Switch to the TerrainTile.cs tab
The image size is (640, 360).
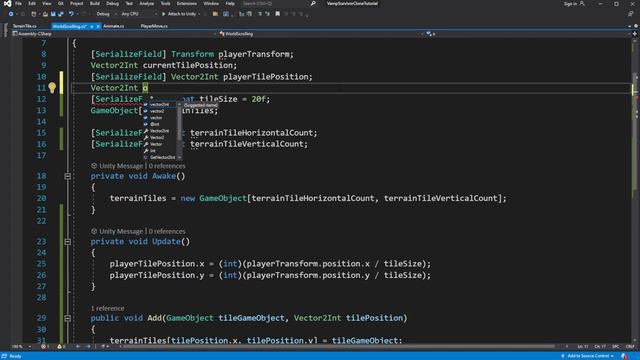pyautogui.click(x=24, y=26)
